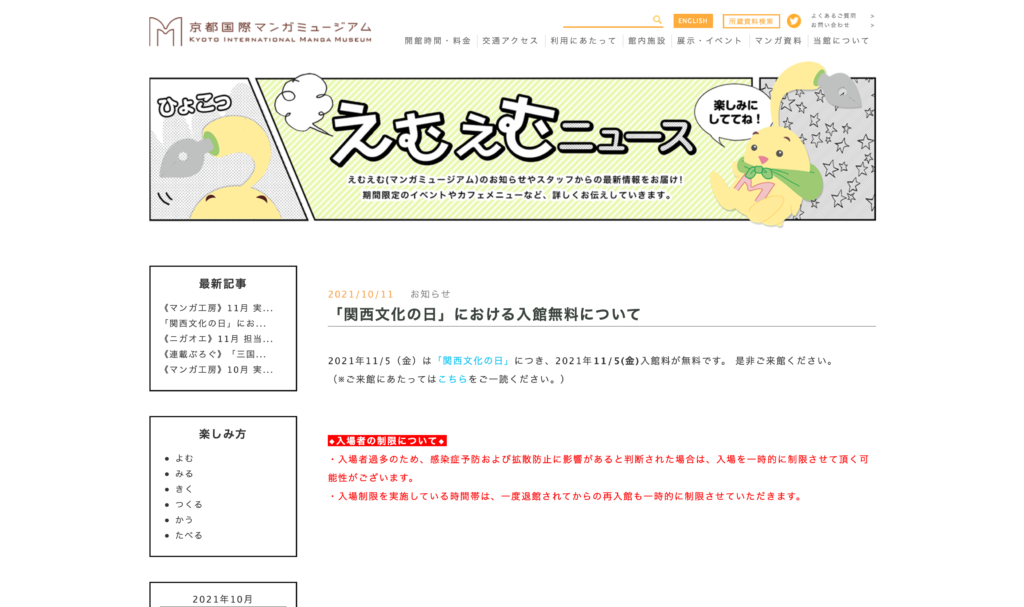The image size is (1024, 607).
Task: Select the つくる category
Action: 189,504
